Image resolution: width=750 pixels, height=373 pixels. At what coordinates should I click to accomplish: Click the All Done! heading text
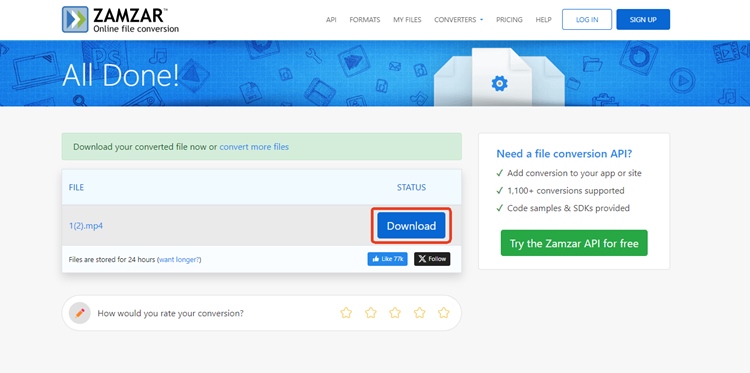(121, 75)
